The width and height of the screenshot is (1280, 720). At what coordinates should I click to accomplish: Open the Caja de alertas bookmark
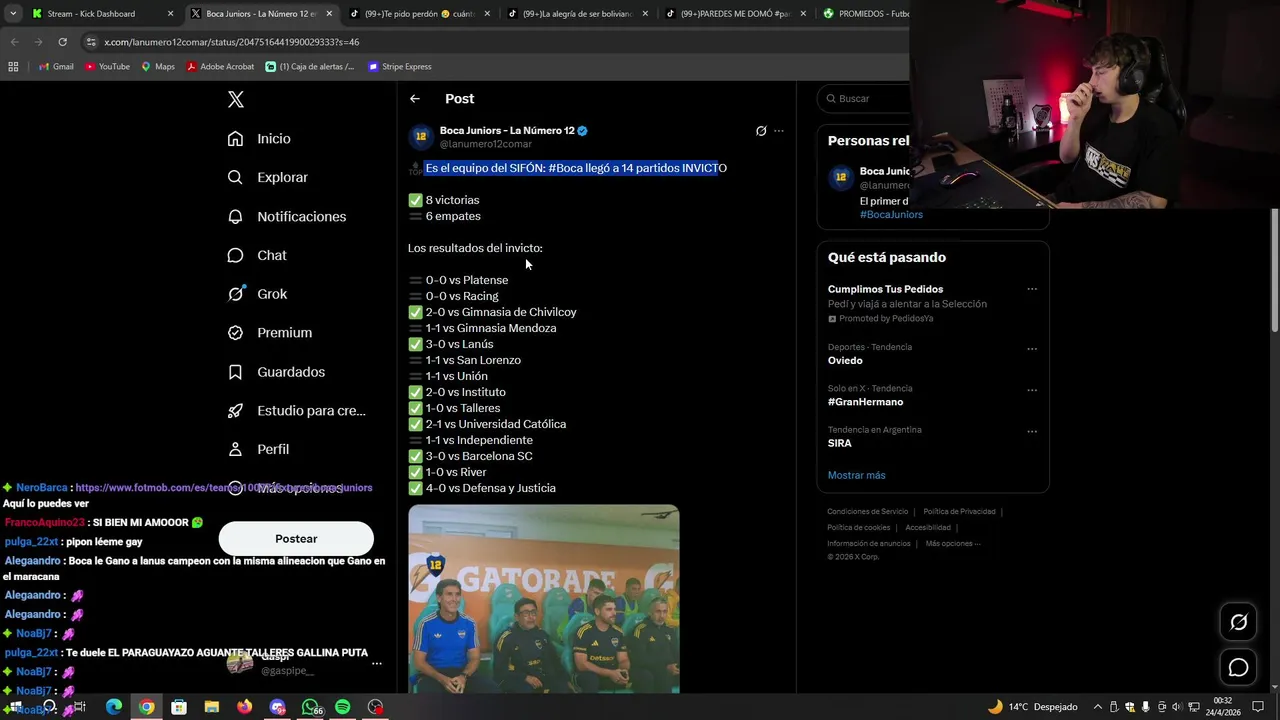[310, 67]
